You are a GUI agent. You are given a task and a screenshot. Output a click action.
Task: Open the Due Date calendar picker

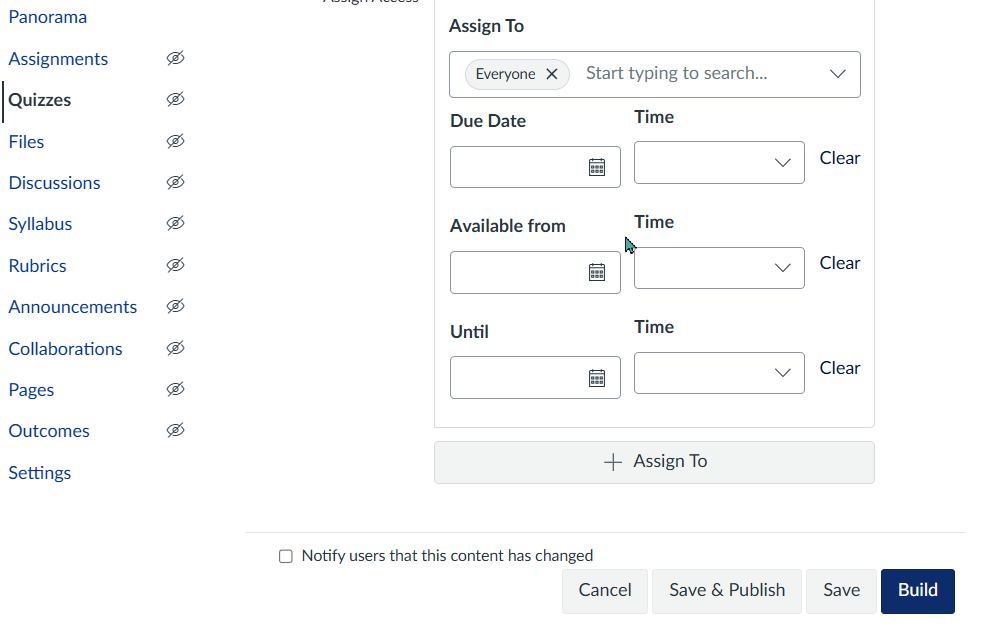pos(597,165)
